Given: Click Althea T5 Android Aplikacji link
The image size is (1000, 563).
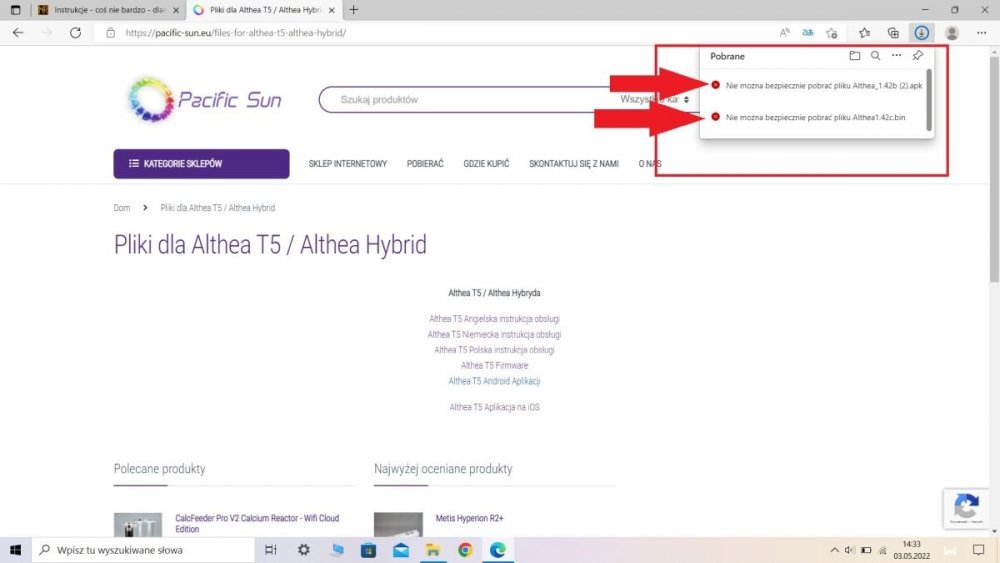Looking at the screenshot, I should pos(494,381).
